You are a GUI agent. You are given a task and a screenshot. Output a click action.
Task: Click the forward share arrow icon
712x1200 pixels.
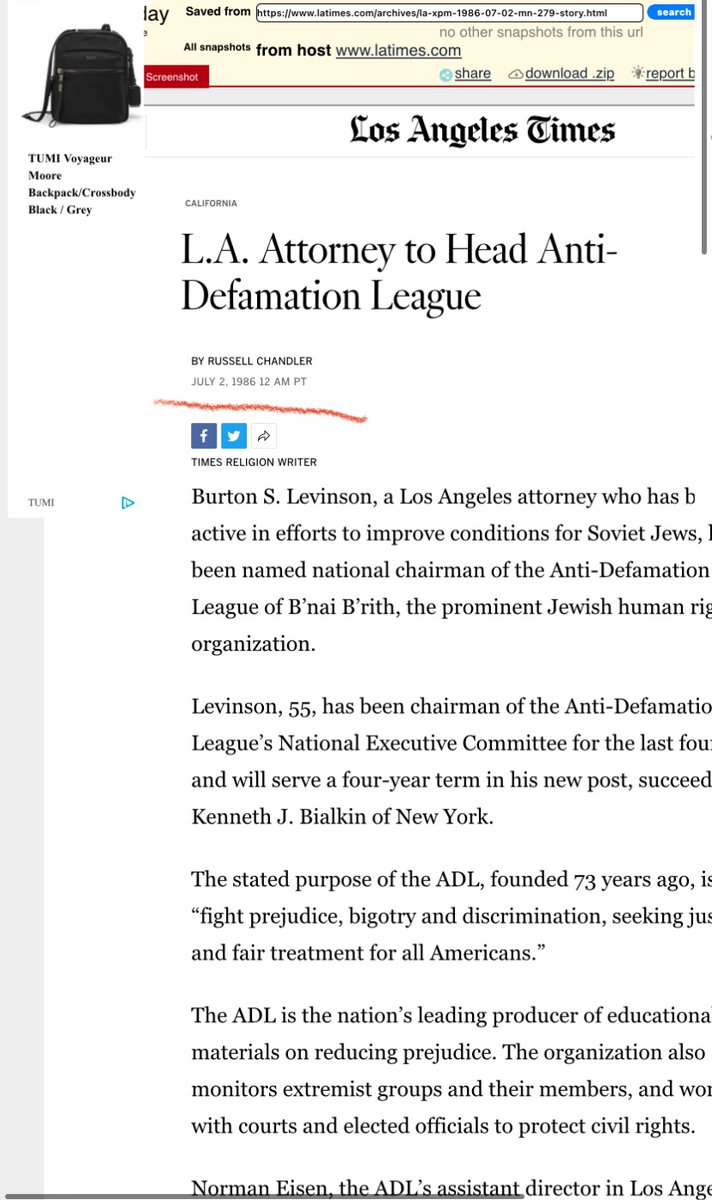coord(263,436)
